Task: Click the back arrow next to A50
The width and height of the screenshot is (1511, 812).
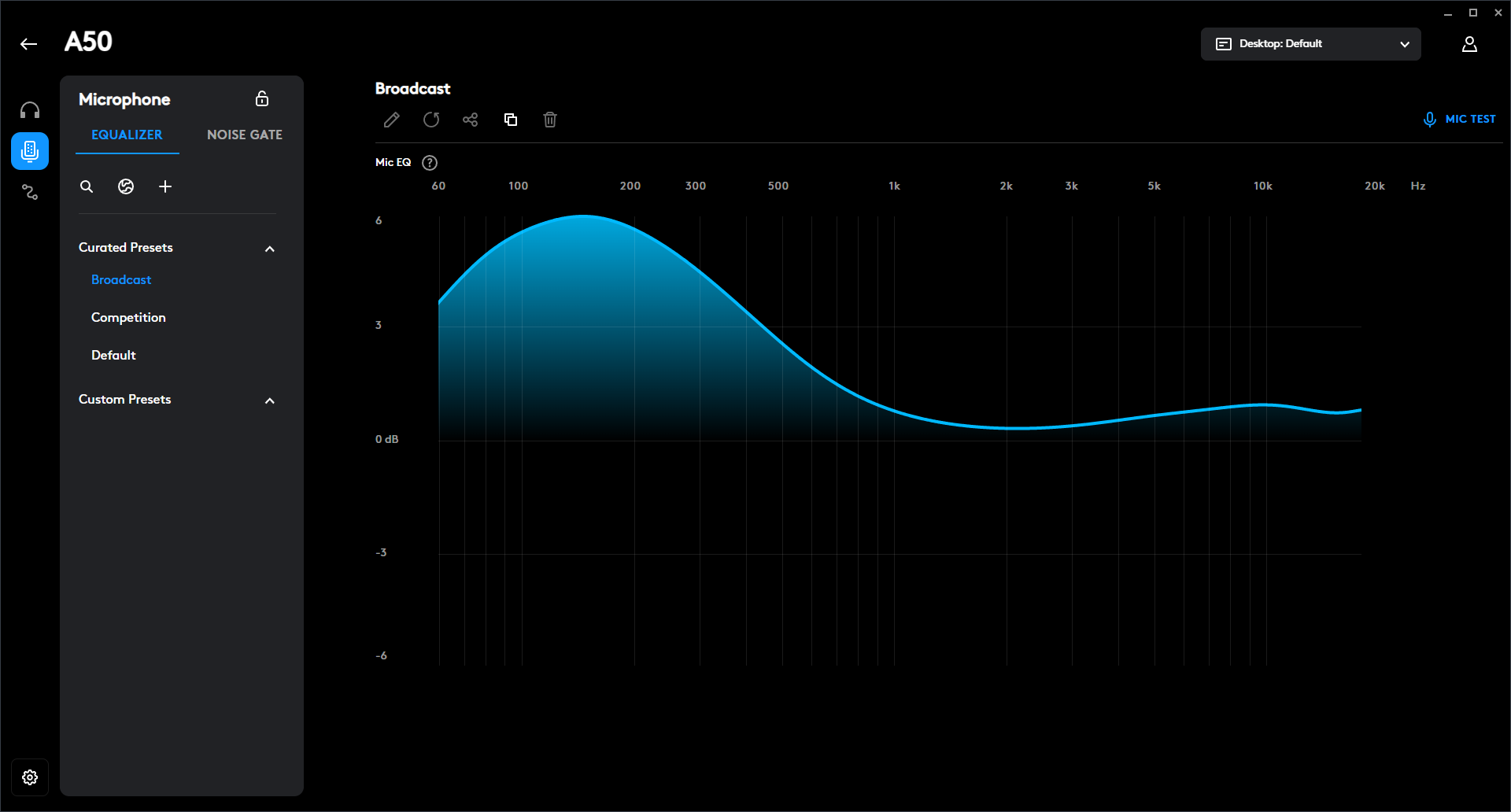Action: [x=29, y=44]
